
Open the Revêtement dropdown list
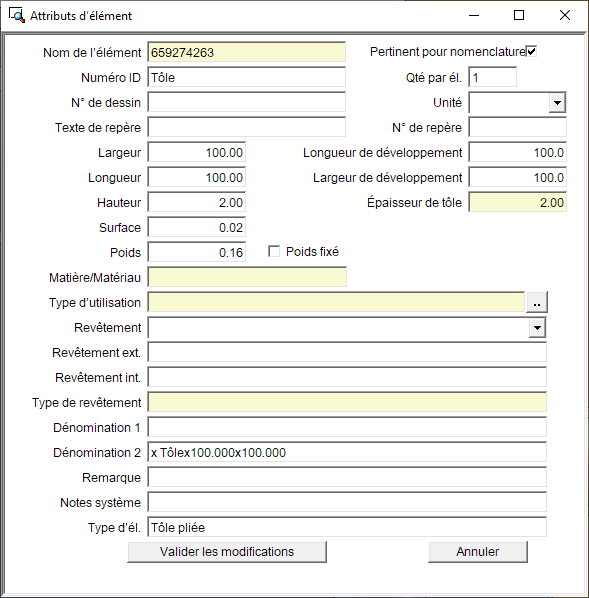pos(537,328)
